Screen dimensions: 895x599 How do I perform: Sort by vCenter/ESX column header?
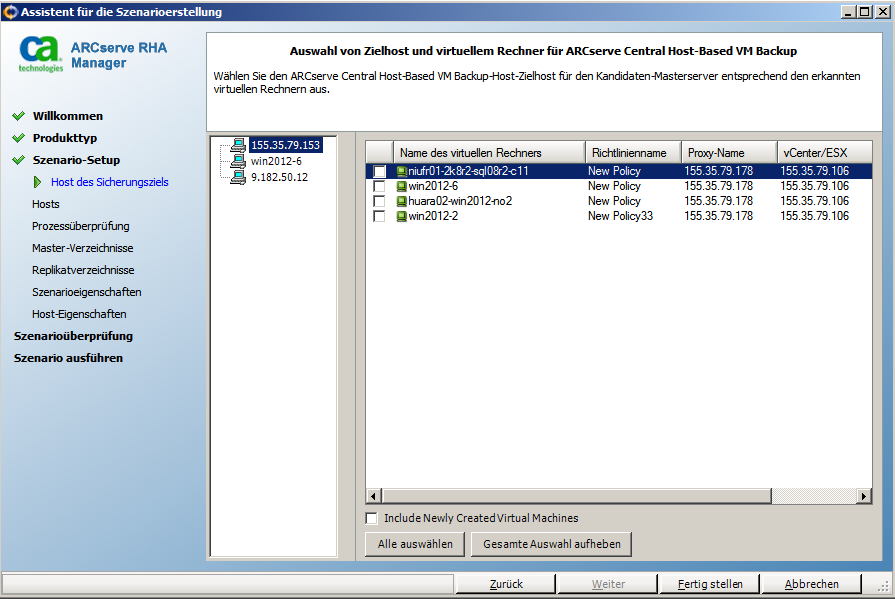point(824,152)
